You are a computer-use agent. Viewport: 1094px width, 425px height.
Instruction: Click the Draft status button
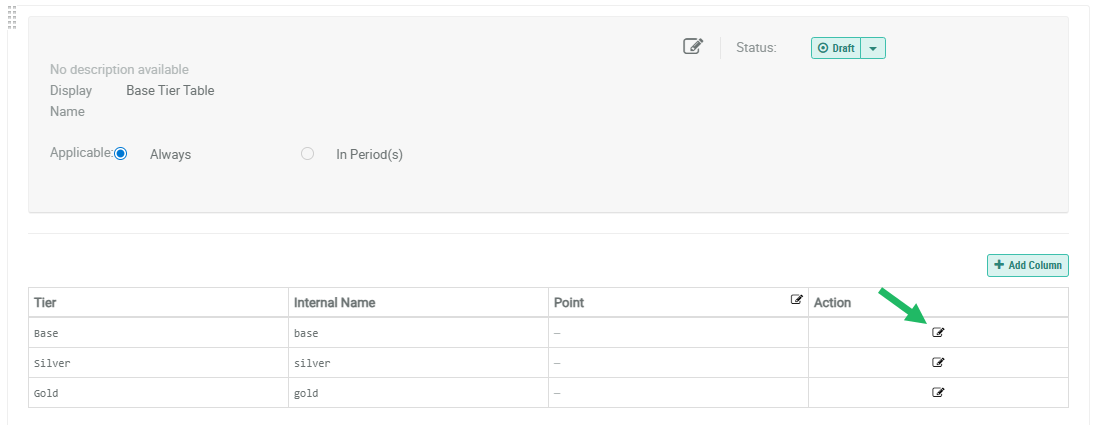[x=836, y=48]
